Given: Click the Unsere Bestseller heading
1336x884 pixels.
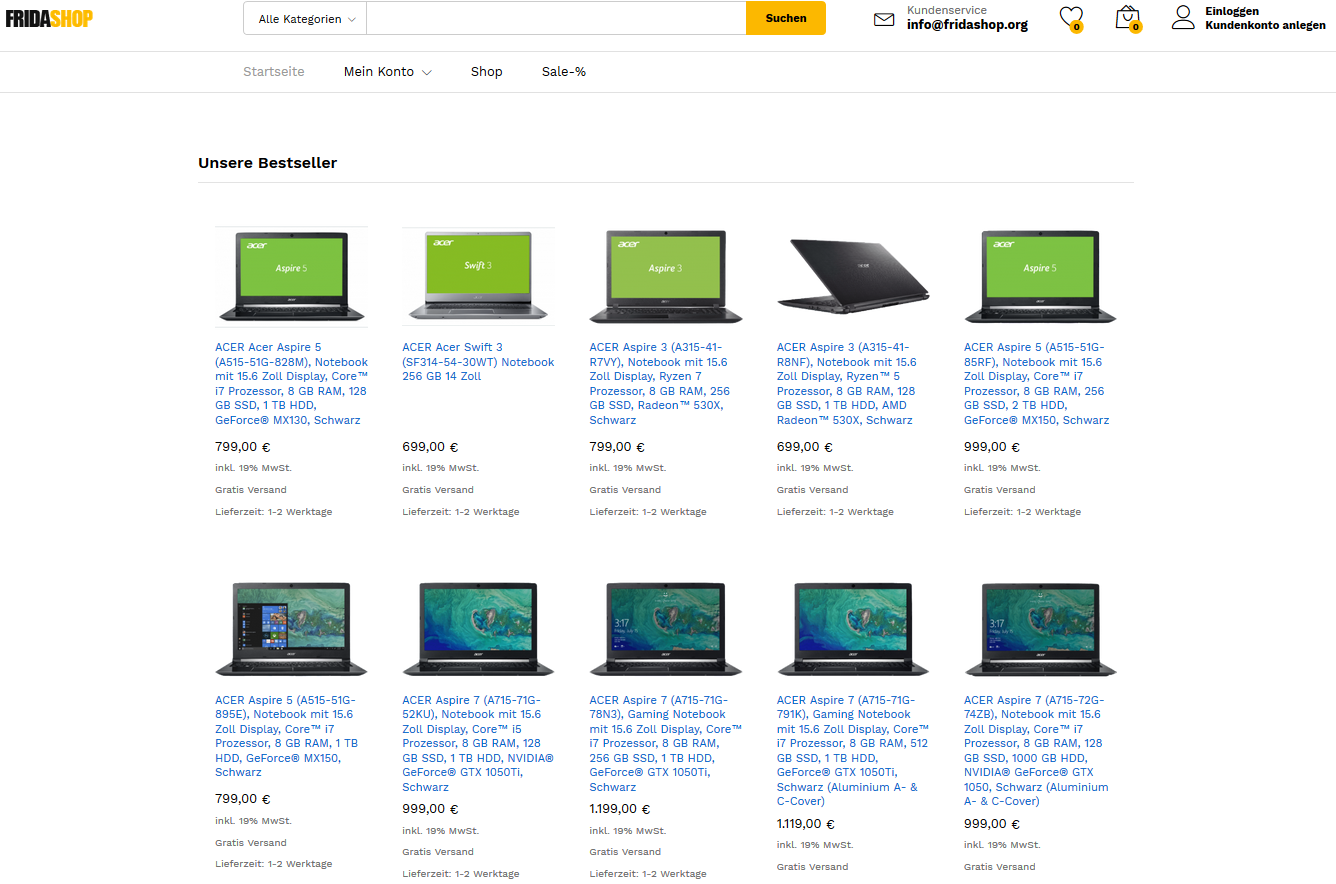Looking at the screenshot, I should [x=267, y=163].
